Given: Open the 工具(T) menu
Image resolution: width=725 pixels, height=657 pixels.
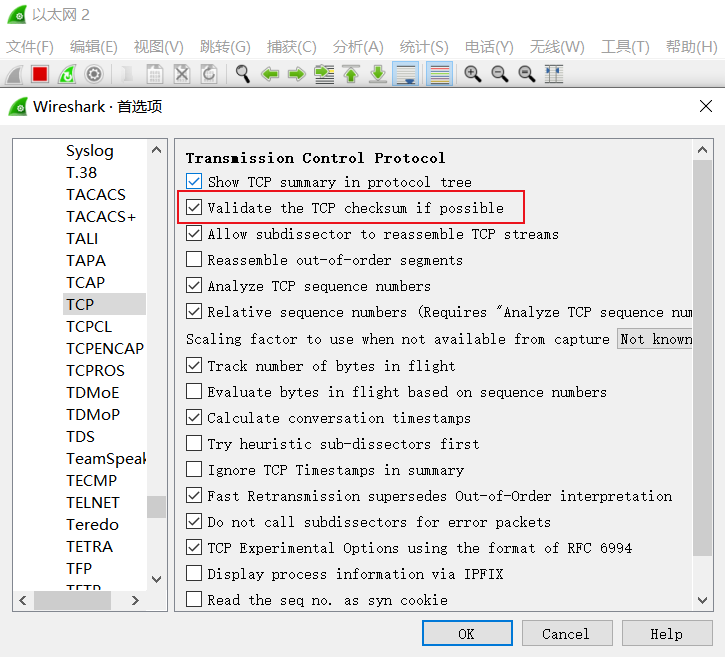Looking at the screenshot, I should (625, 47).
